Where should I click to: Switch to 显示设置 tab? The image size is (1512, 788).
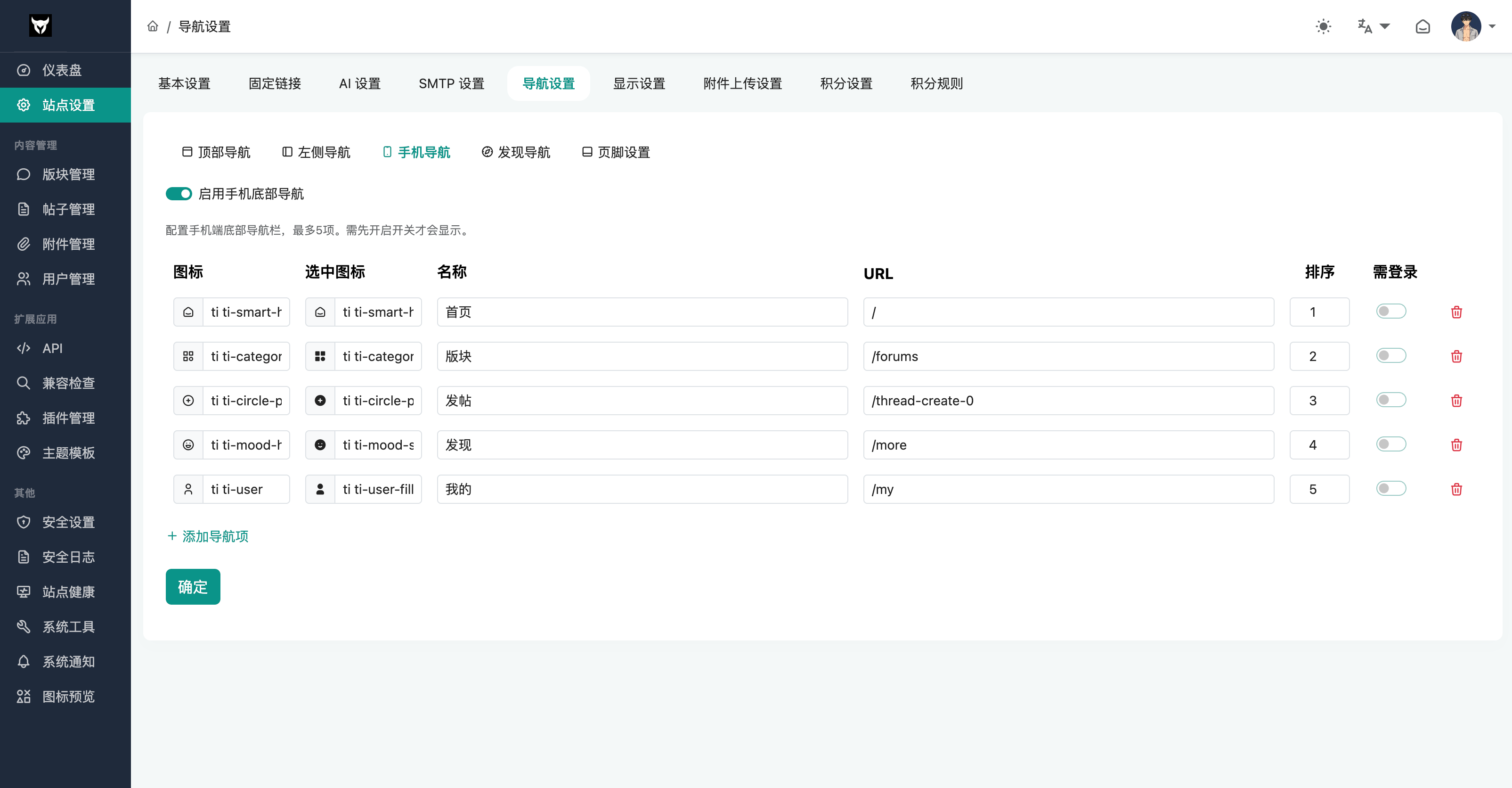tap(639, 83)
